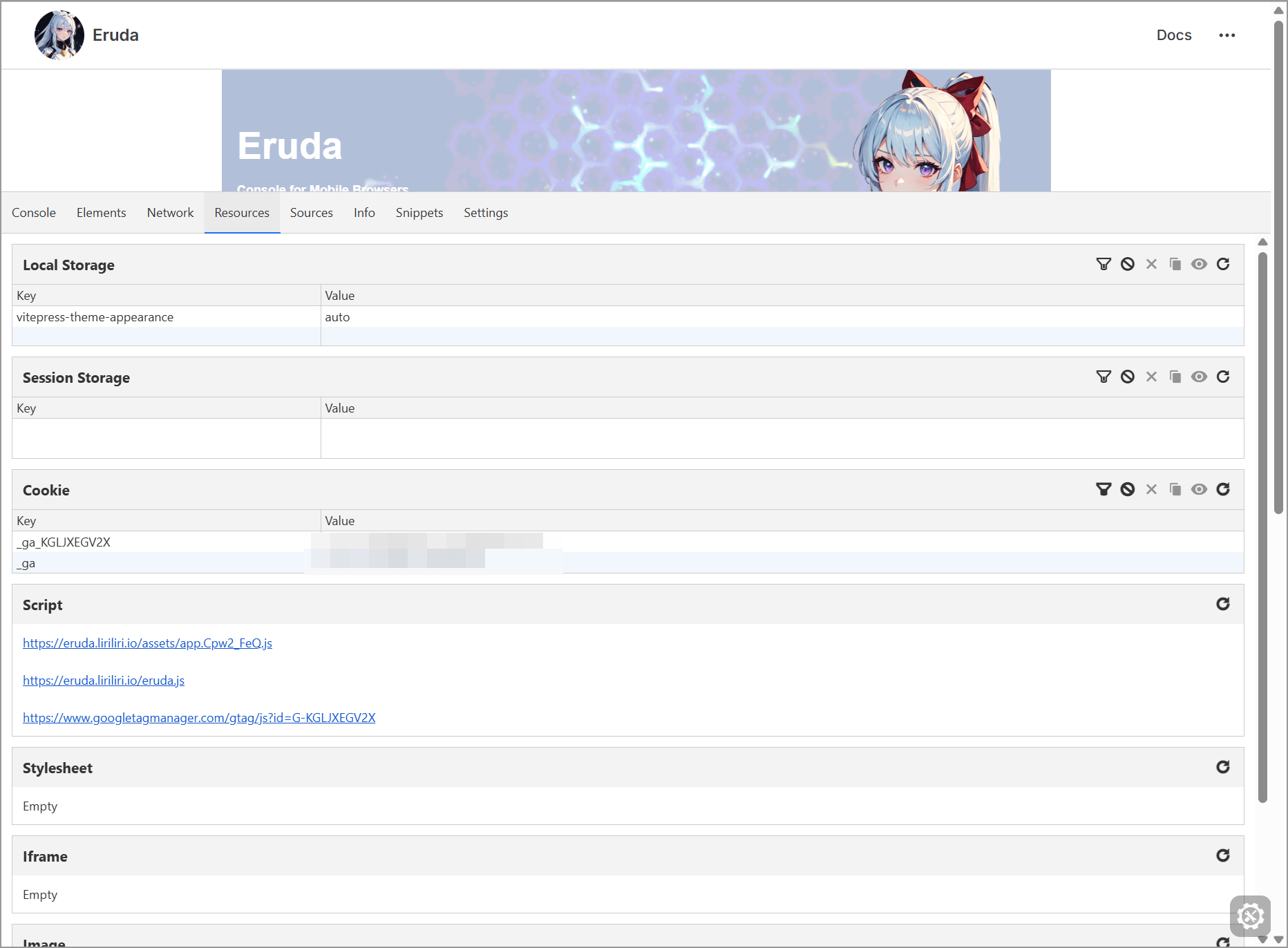1288x948 pixels.
Task: Open googletagmanager gtag script link
Action: 199,718
